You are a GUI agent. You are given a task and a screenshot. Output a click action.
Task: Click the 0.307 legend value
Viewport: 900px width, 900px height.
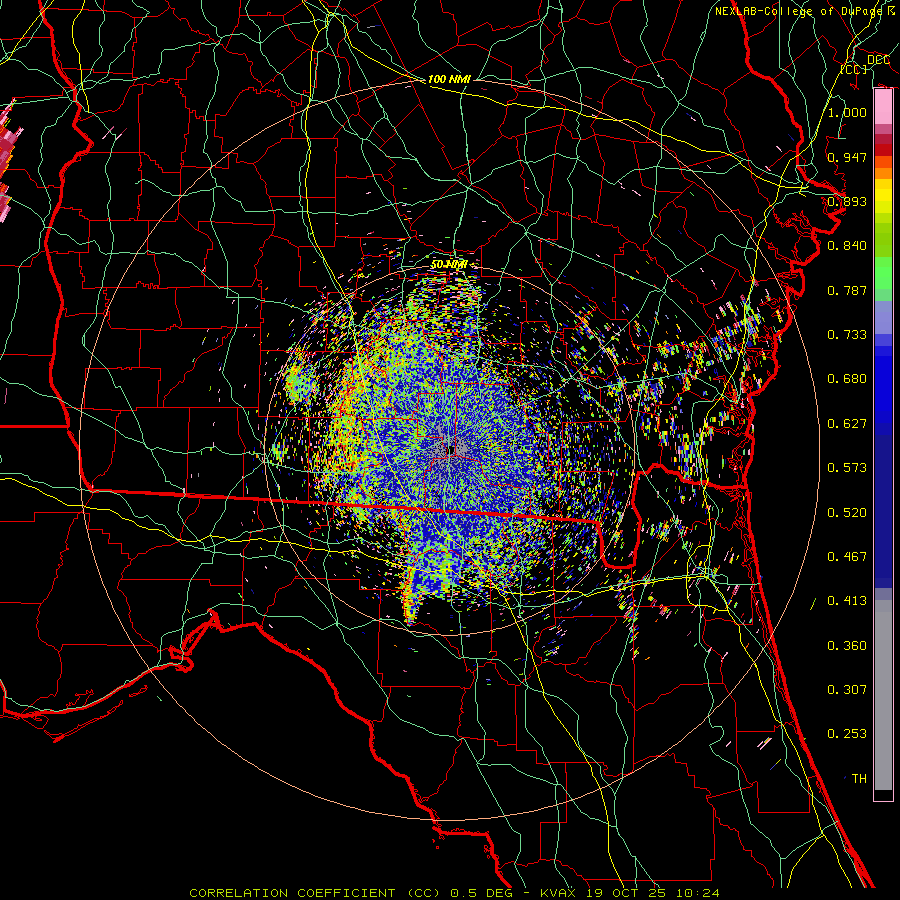click(847, 690)
